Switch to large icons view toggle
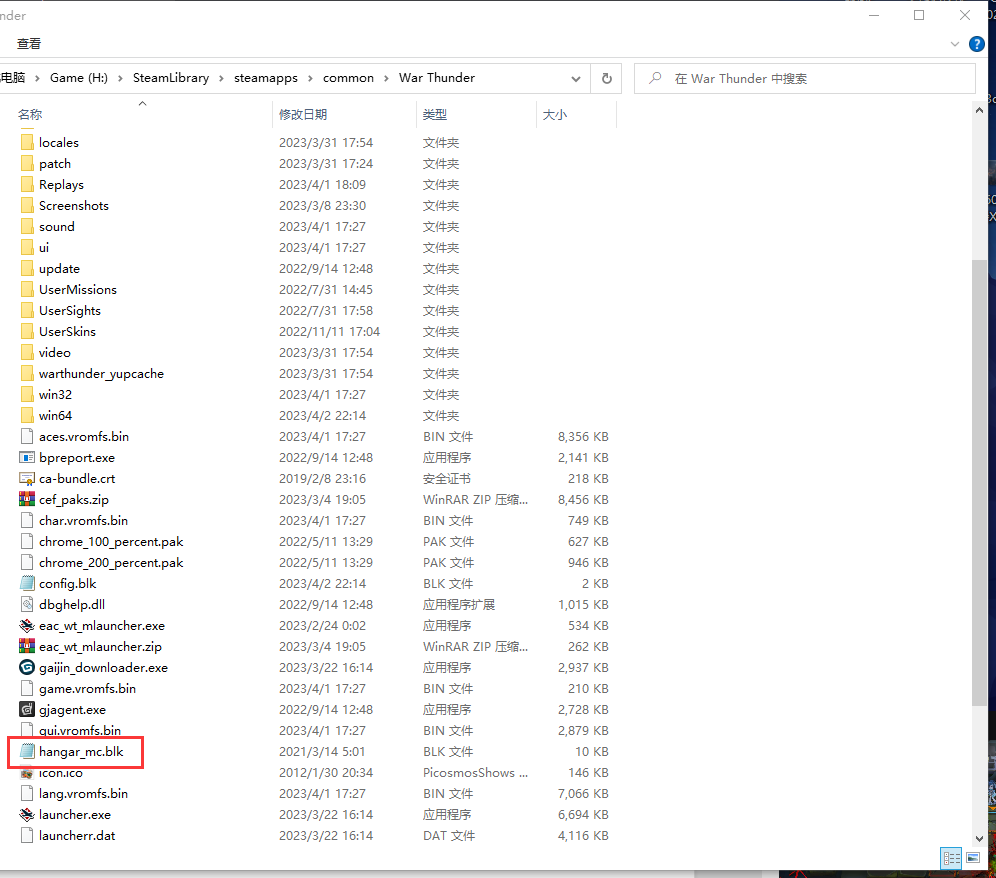 (973, 858)
